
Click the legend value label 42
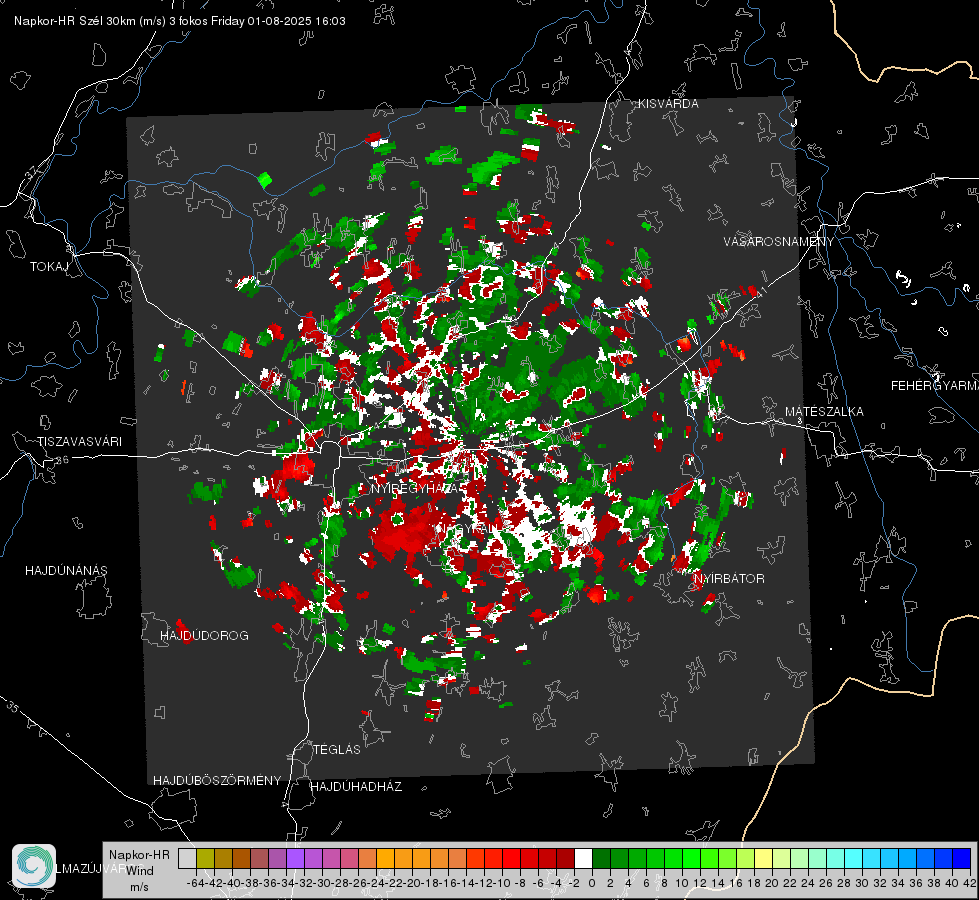click(969, 883)
